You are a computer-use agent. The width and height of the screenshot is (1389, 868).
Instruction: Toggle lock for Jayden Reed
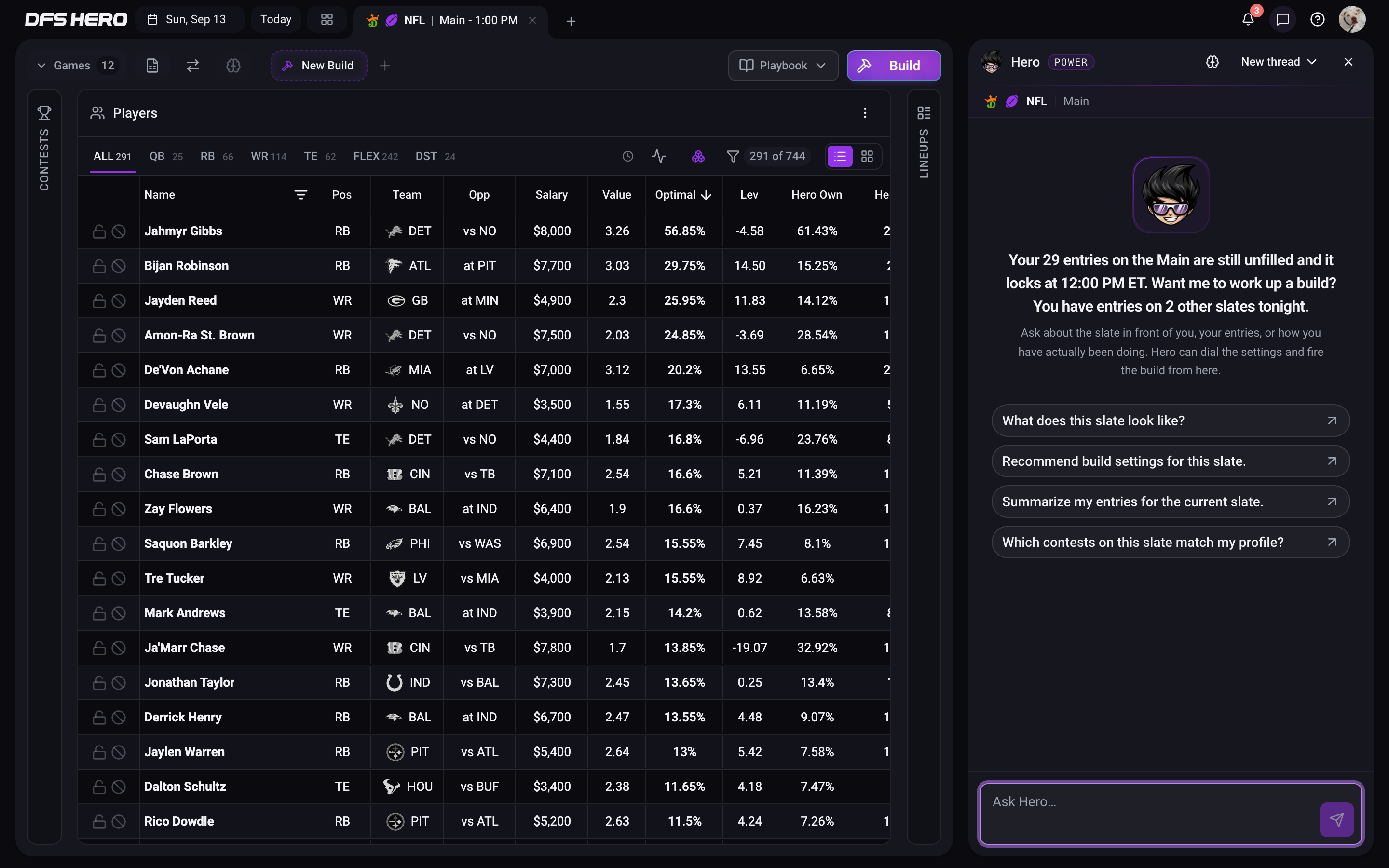point(99,301)
